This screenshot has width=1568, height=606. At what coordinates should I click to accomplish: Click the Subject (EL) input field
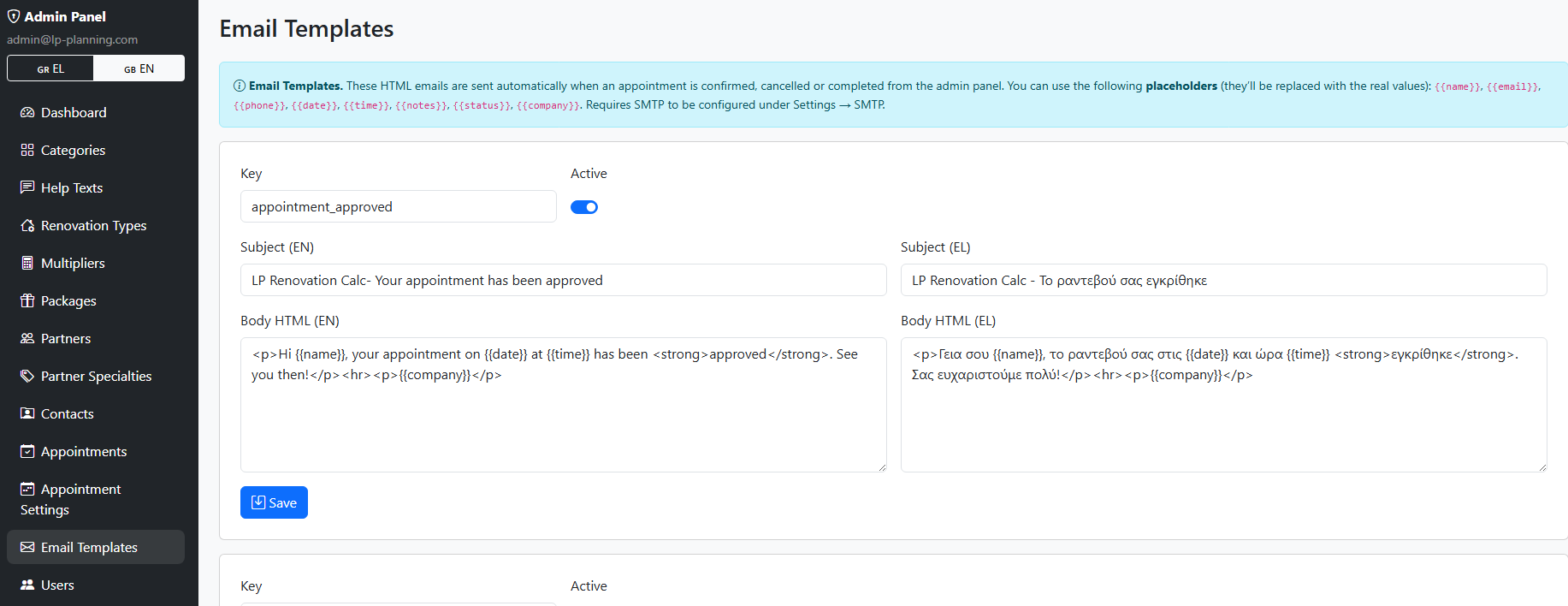[1224, 280]
